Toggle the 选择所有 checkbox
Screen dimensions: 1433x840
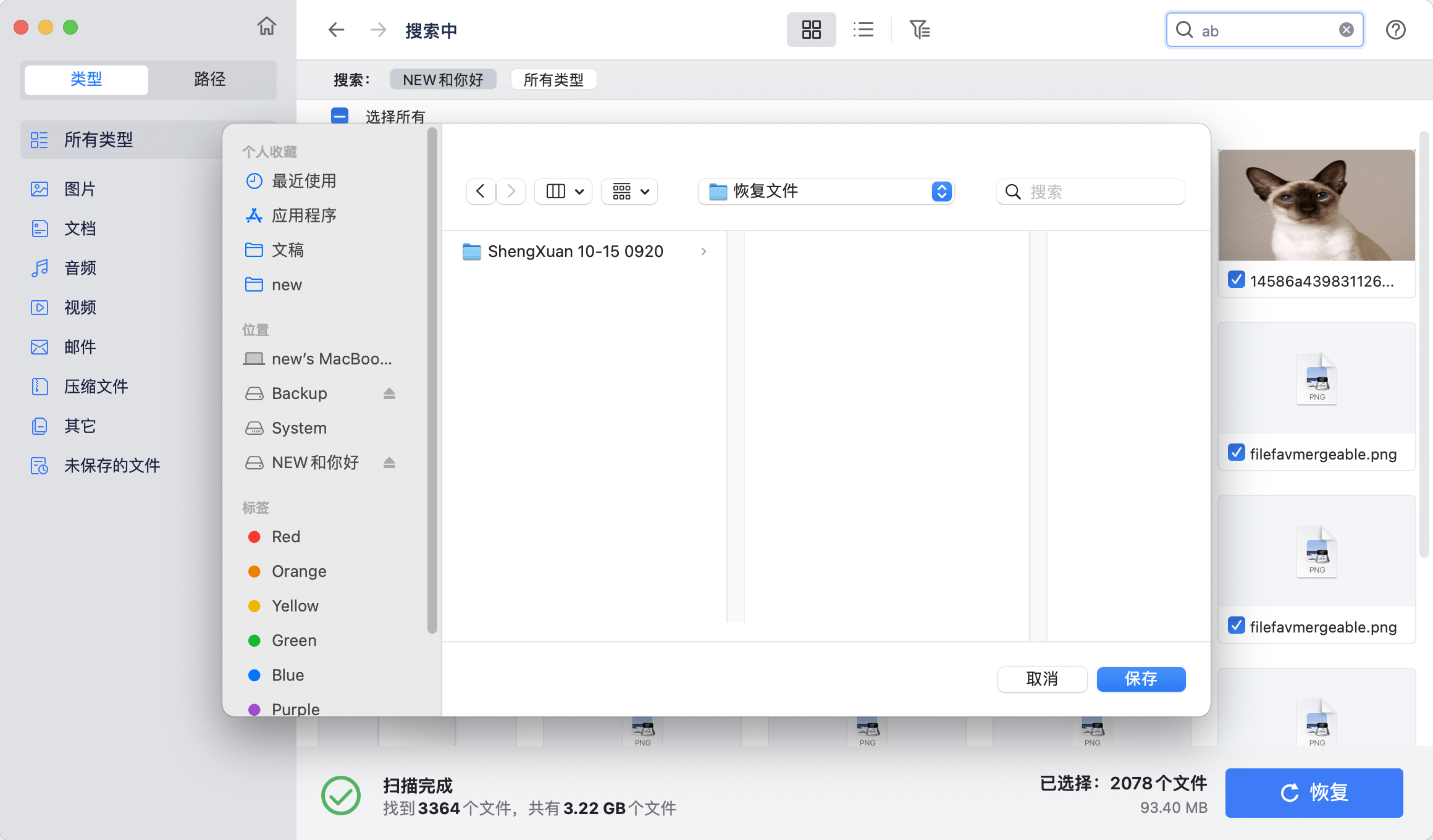click(340, 116)
